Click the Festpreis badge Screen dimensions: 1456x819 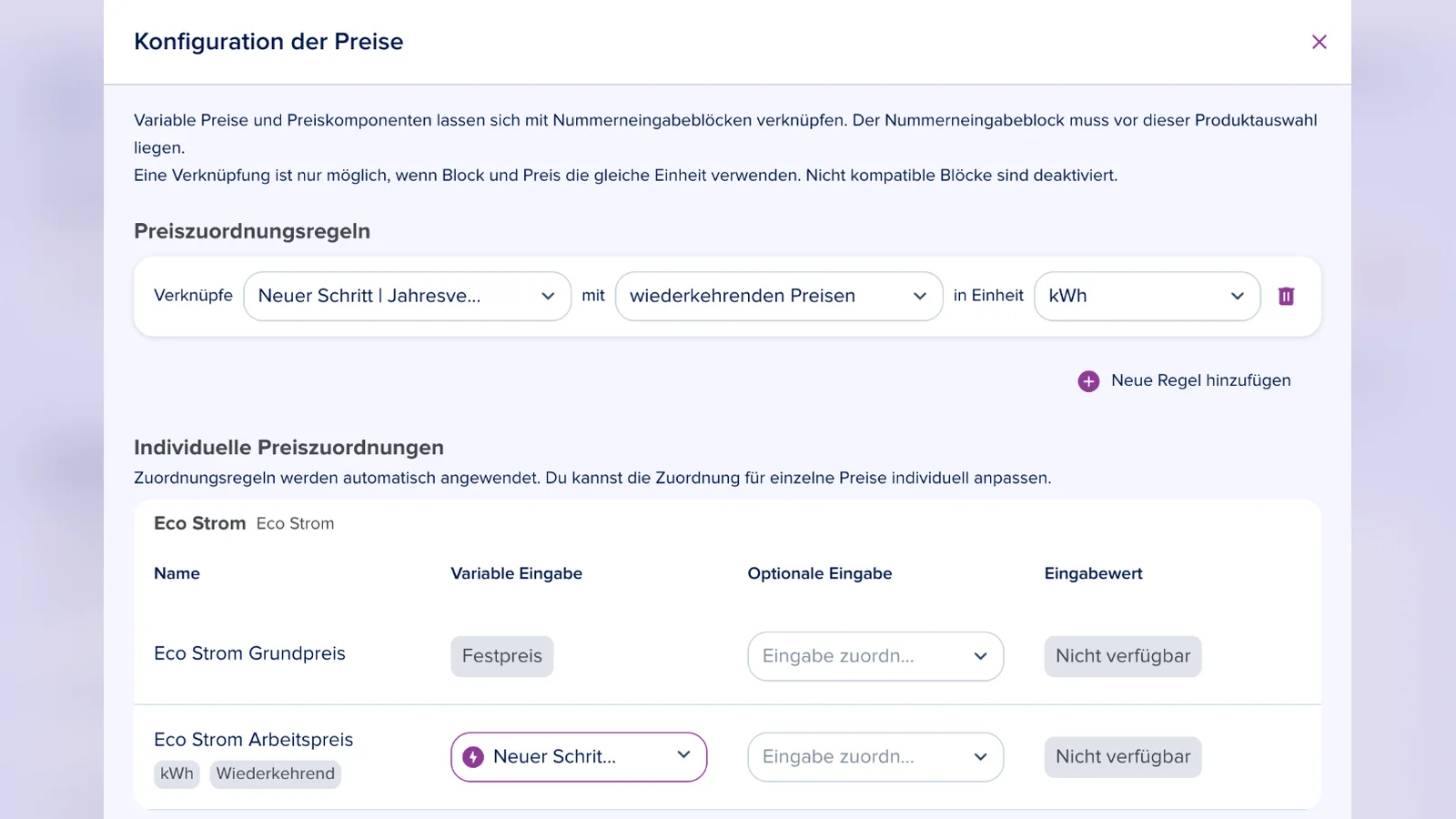click(502, 656)
